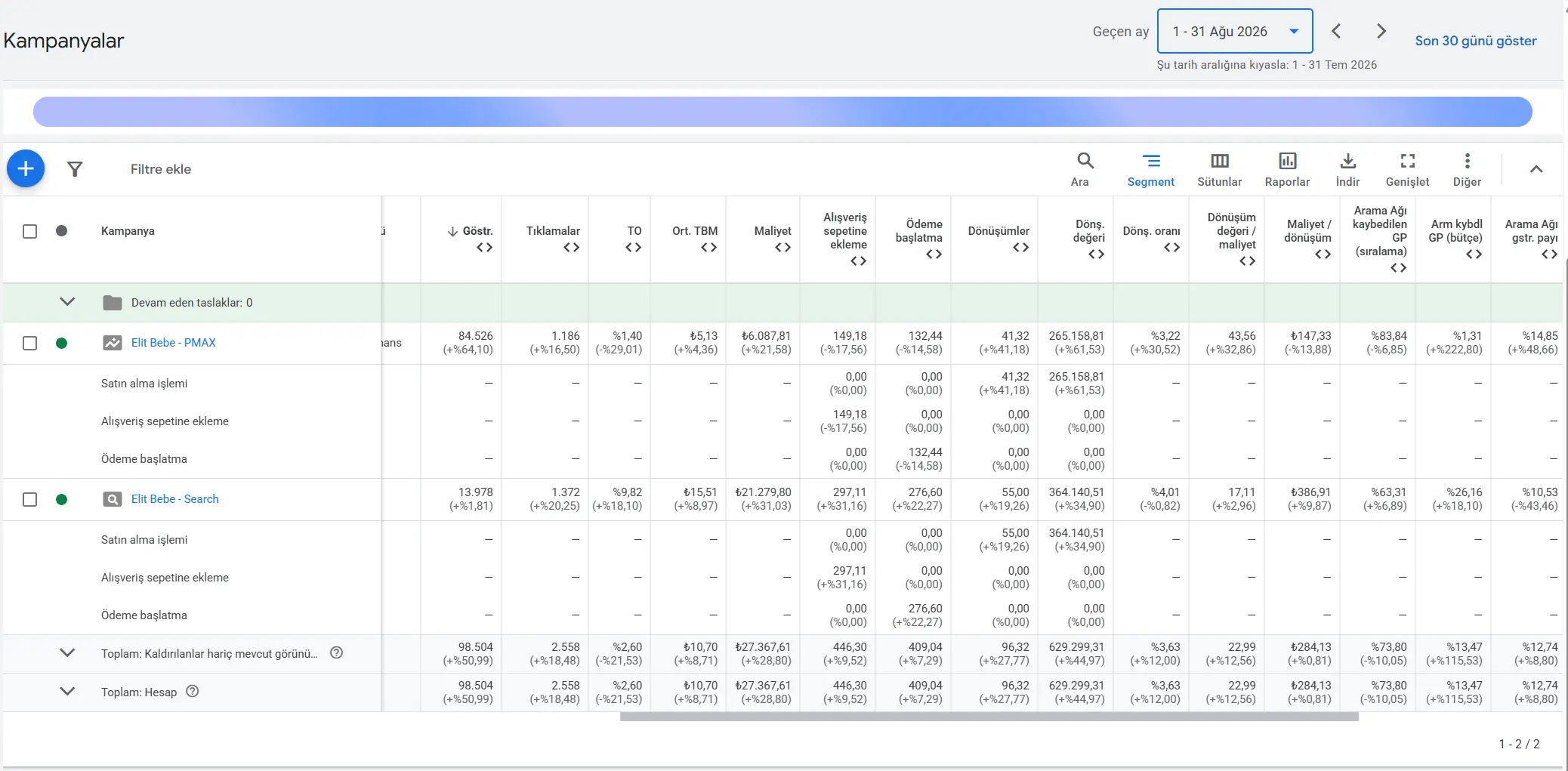Click the Filtre ekle field
This screenshot has width=1568, height=771.
(x=161, y=169)
